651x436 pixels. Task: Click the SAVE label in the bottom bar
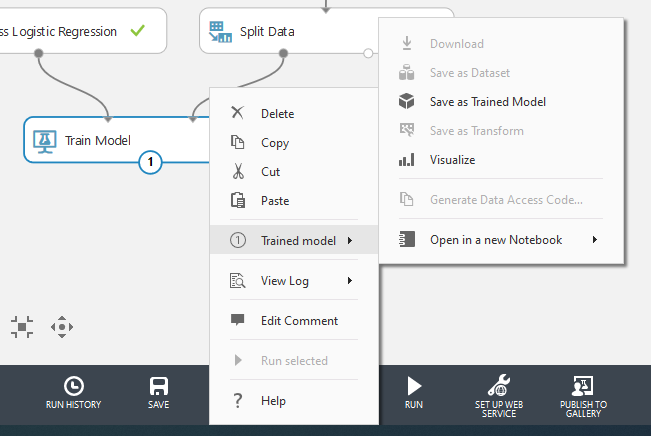click(x=159, y=405)
